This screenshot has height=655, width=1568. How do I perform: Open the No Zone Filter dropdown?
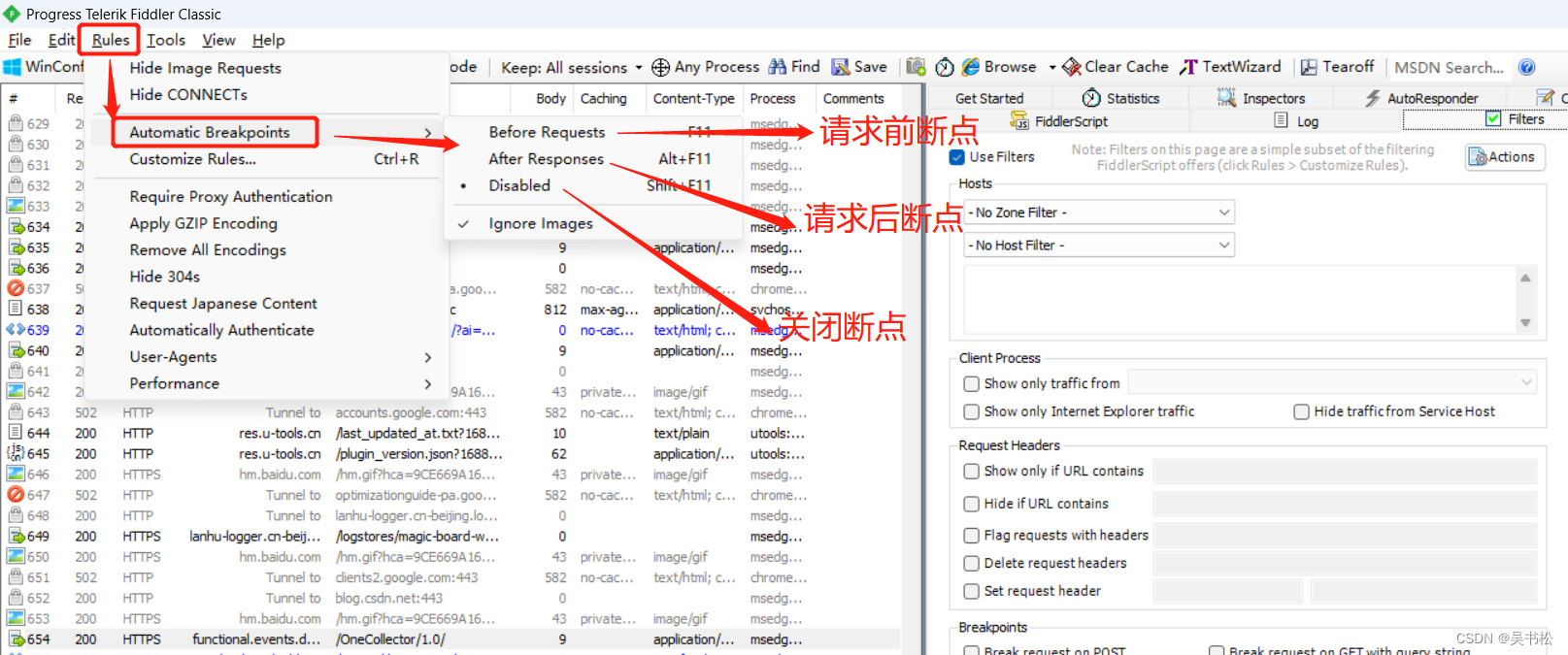click(1099, 213)
